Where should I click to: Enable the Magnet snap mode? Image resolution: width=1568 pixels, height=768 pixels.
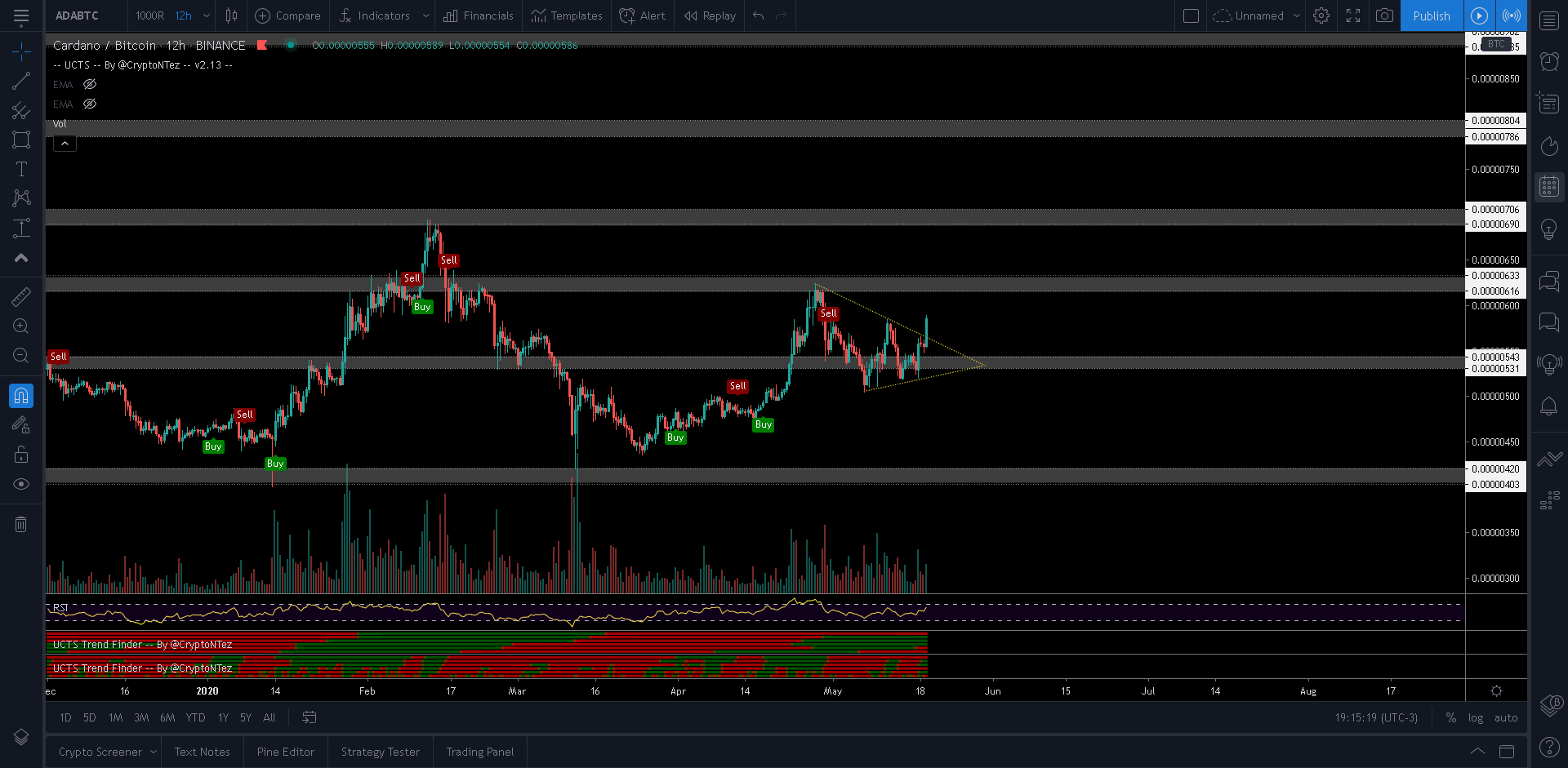click(21, 395)
